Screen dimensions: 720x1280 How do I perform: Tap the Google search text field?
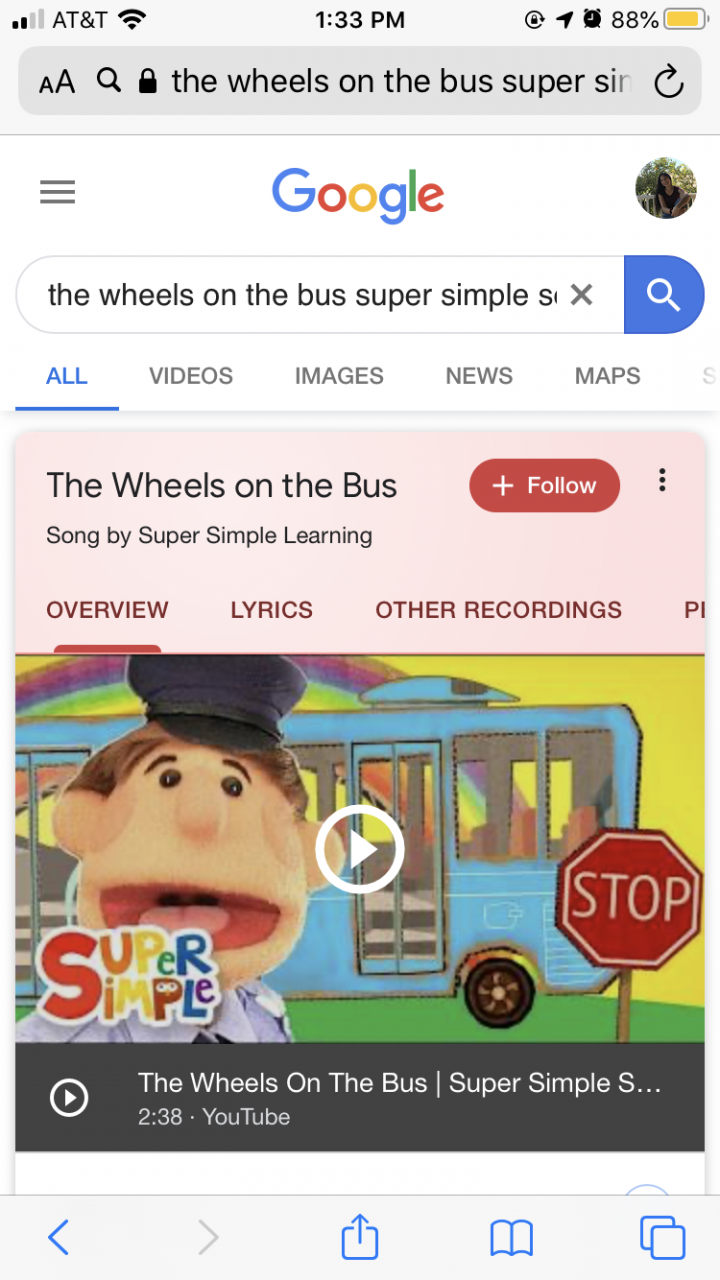(300, 295)
